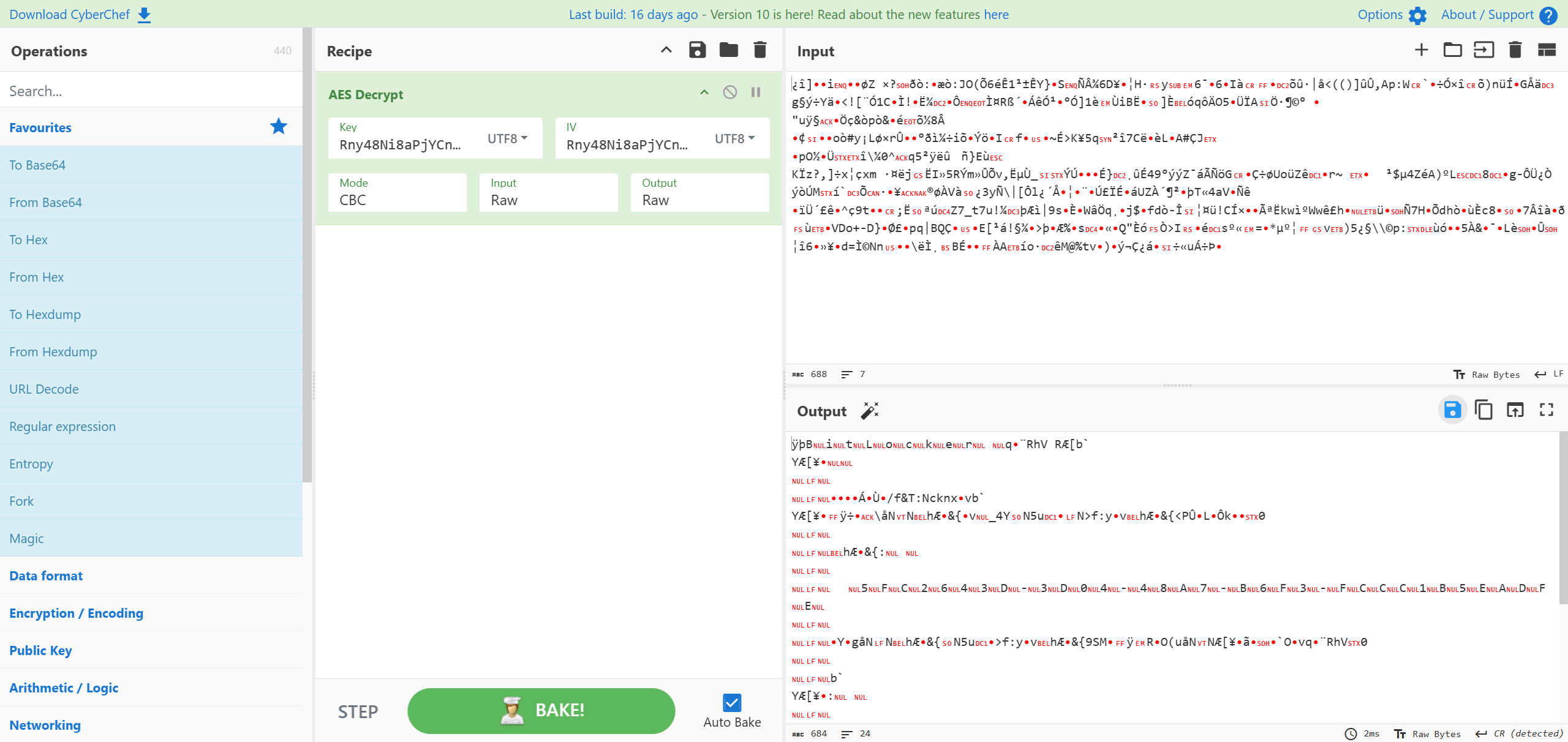This screenshot has width=1568, height=742.
Task: Clear the recipe with its trash icon
Action: click(x=759, y=50)
